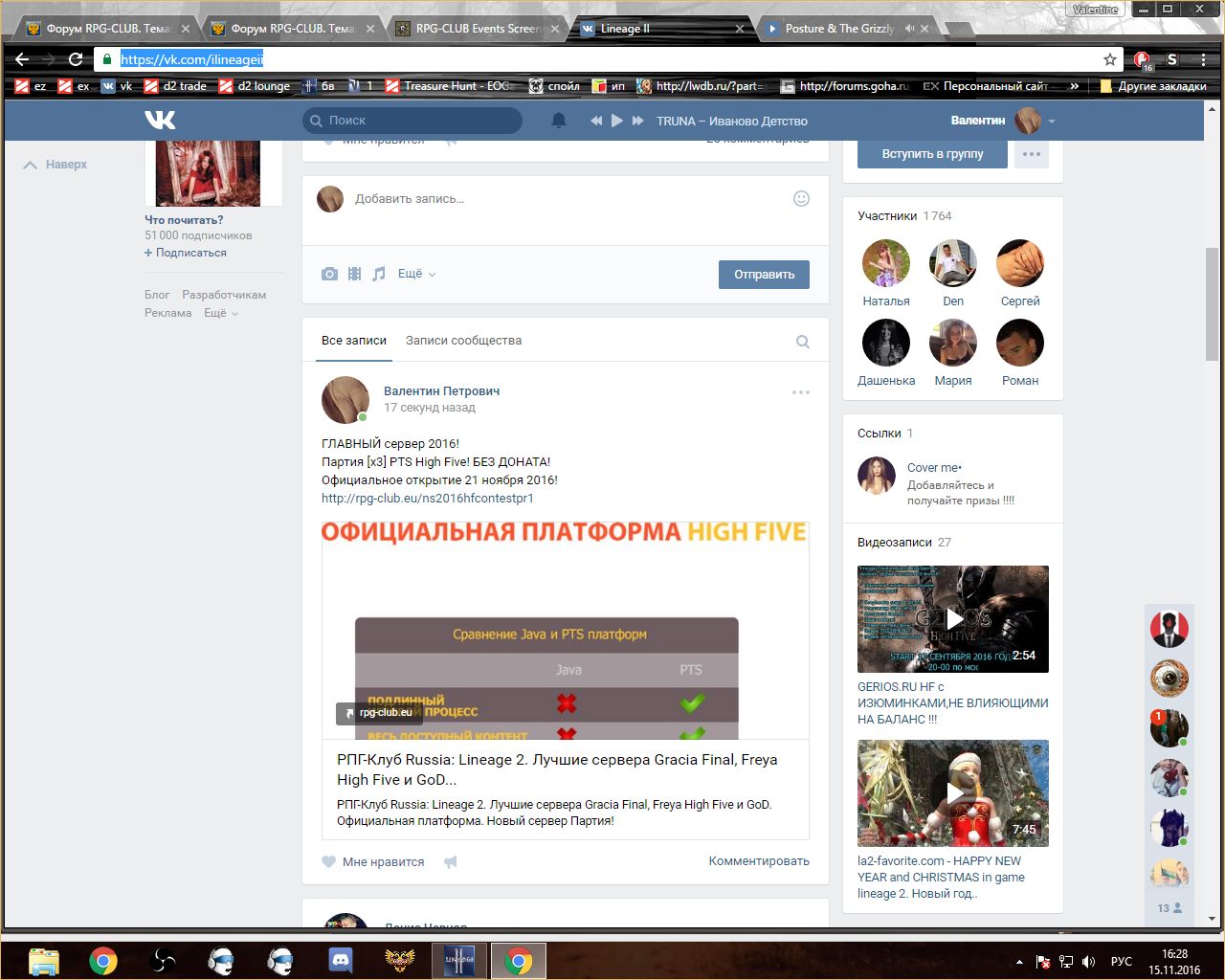Search wall posts with magnifier icon
Viewport: 1225px width, 980px height.
tap(803, 342)
